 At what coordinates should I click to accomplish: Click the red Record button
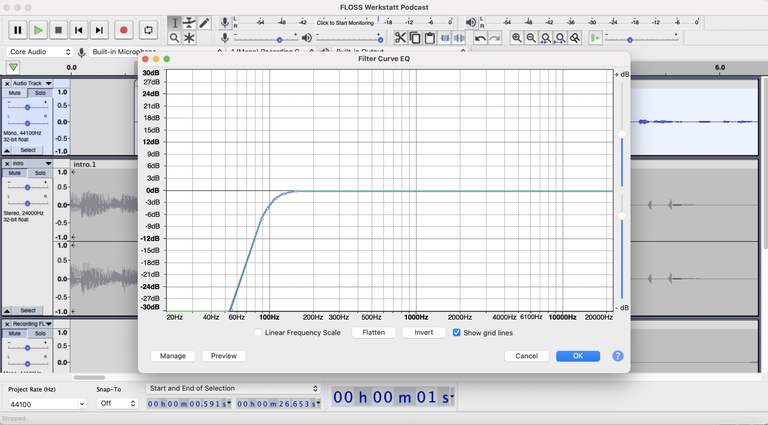coord(124,30)
